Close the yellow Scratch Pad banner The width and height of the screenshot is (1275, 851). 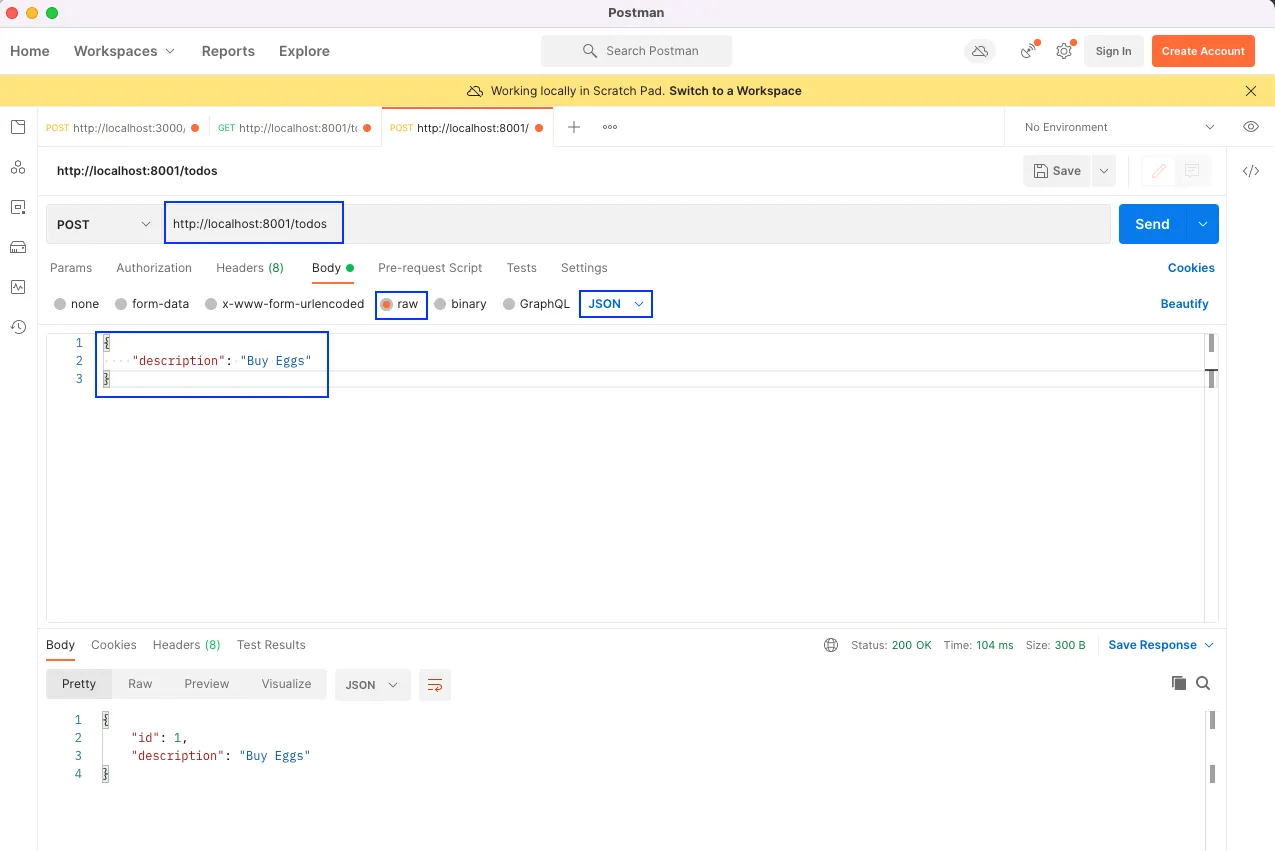[x=1251, y=91]
